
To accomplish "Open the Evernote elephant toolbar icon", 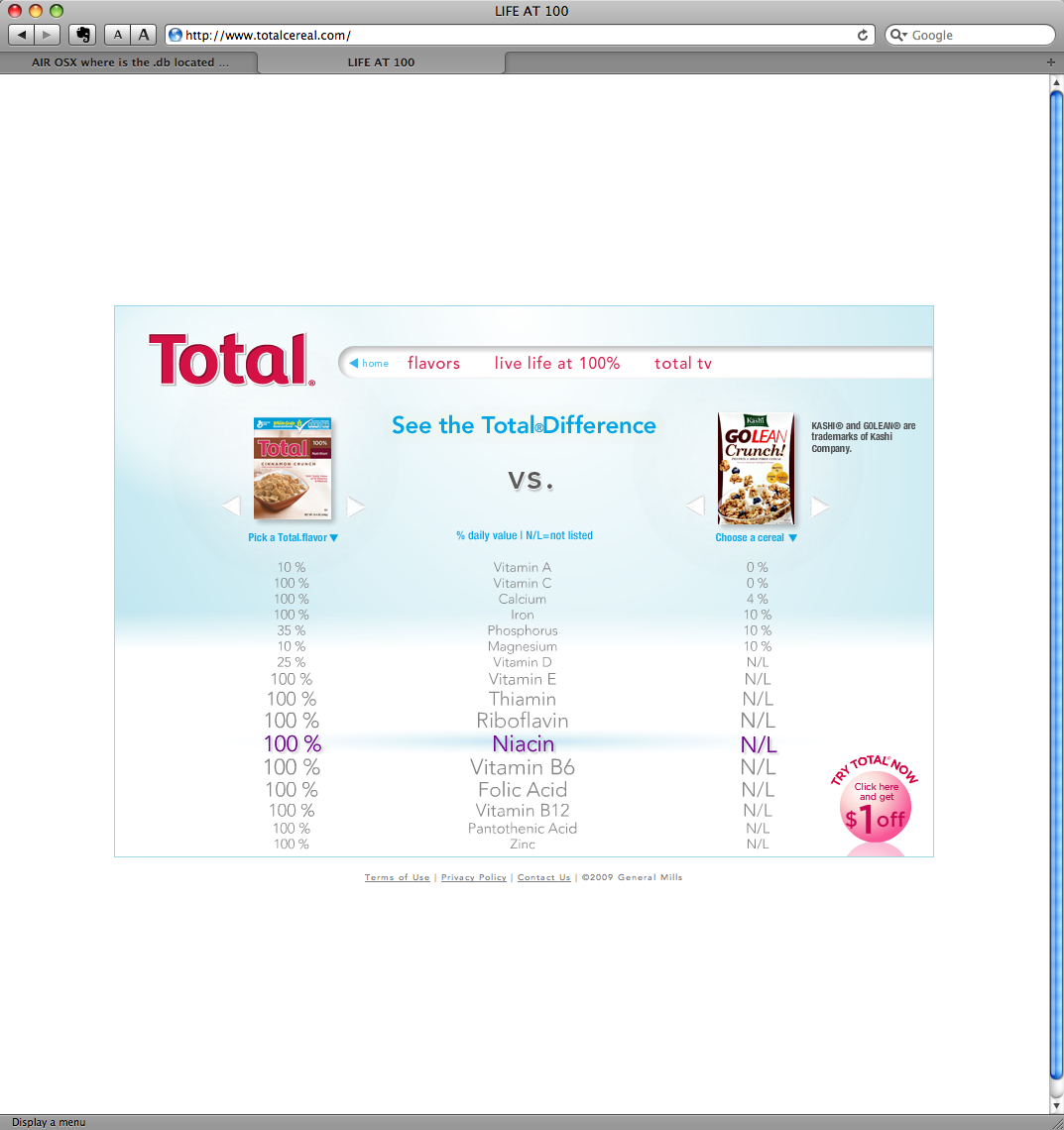I will [83, 35].
